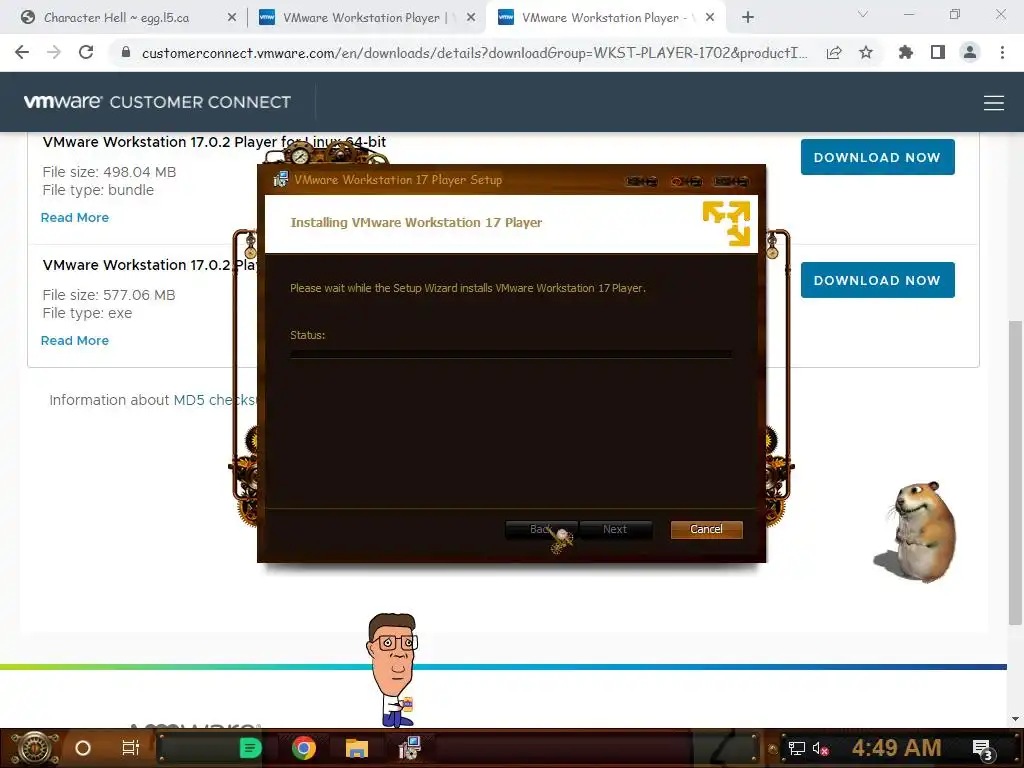The height and width of the screenshot is (768, 1024).
Task: Read More under exe file
Action: click(74, 340)
